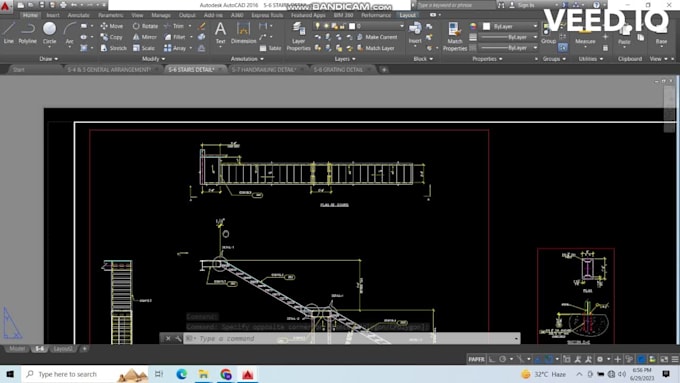Viewport: 680px width, 383px height.
Task: Select the Line tool
Action: (x=9, y=33)
